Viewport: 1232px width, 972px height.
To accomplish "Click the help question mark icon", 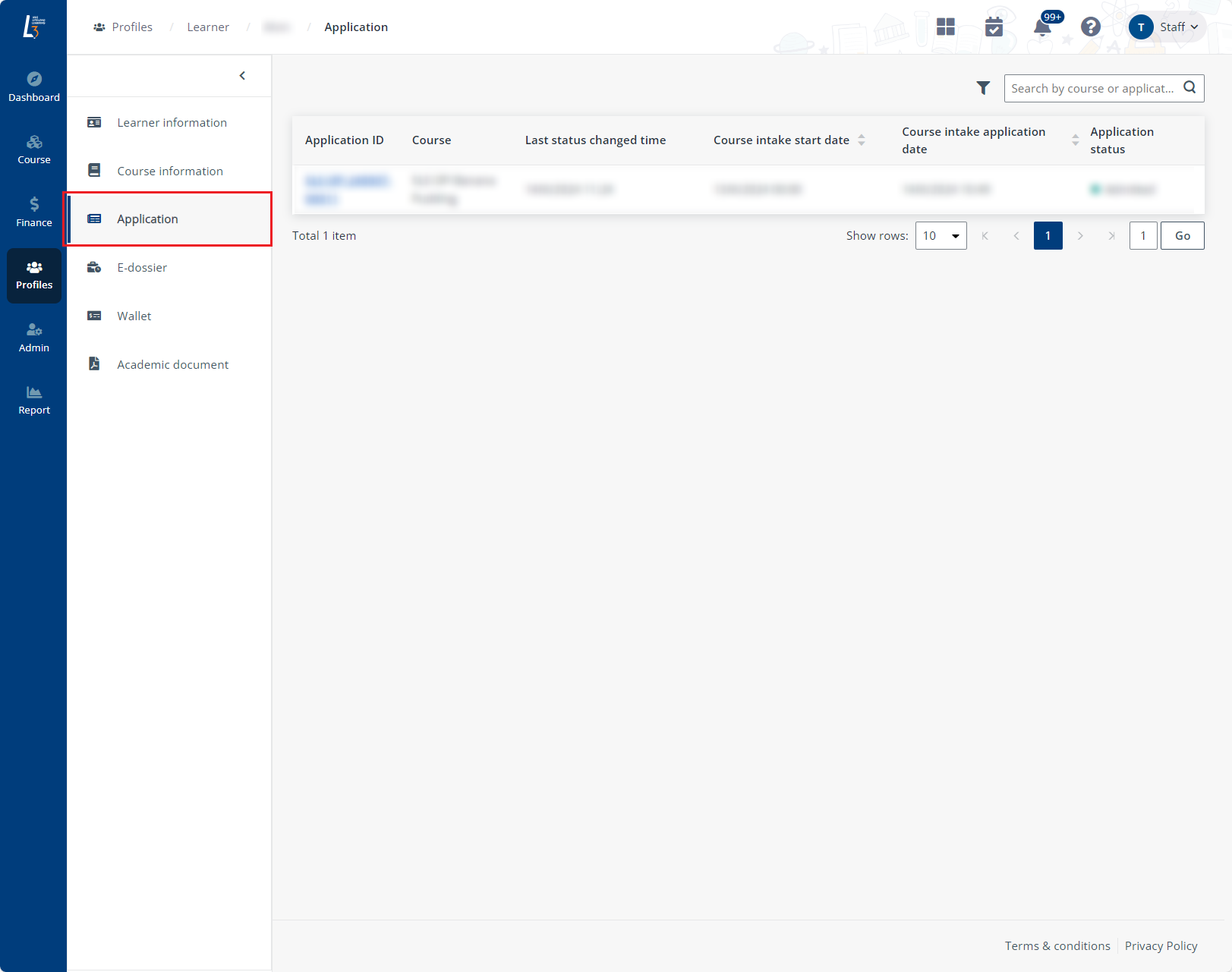I will pos(1090,27).
